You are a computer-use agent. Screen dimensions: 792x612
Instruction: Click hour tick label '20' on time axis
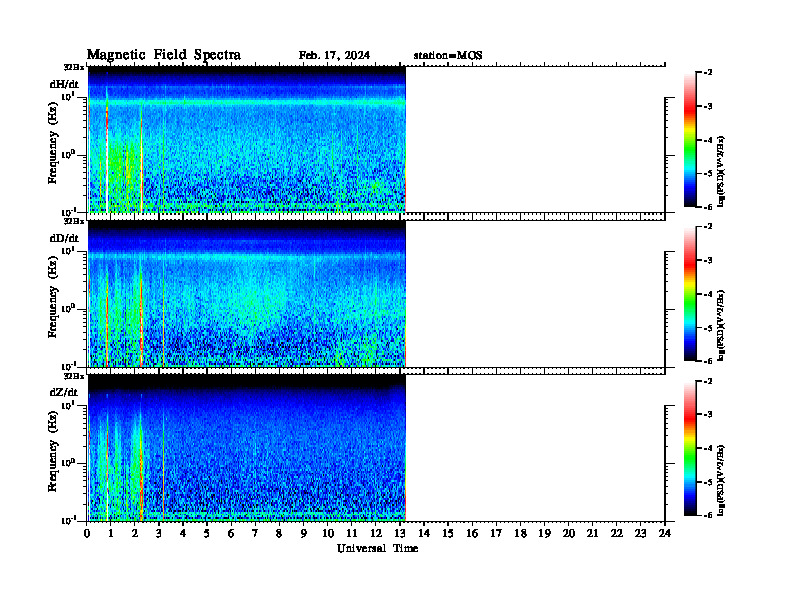click(x=568, y=534)
